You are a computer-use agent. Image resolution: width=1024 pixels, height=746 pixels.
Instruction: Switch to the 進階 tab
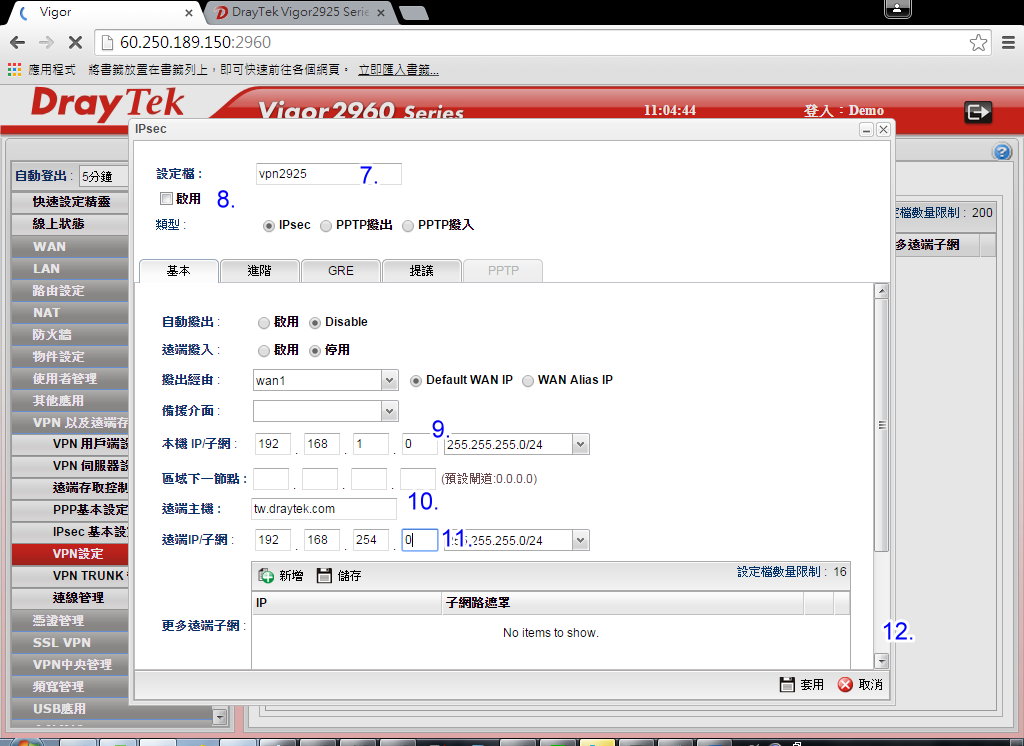click(x=259, y=271)
